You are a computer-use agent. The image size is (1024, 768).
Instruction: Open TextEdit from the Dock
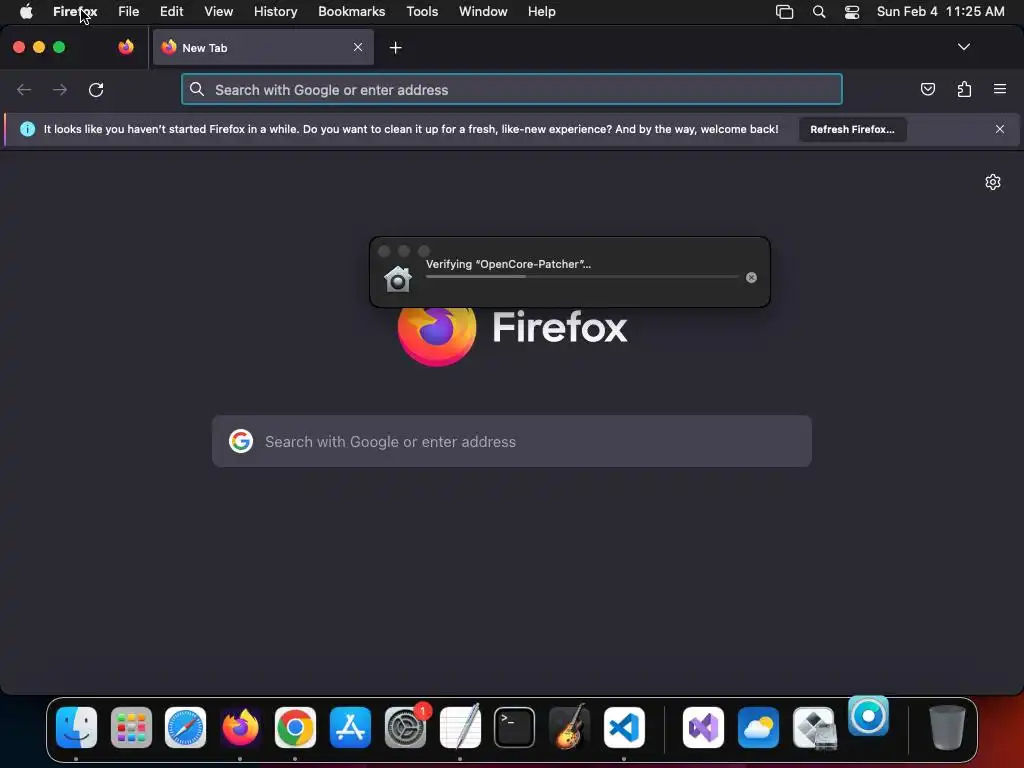coord(460,728)
